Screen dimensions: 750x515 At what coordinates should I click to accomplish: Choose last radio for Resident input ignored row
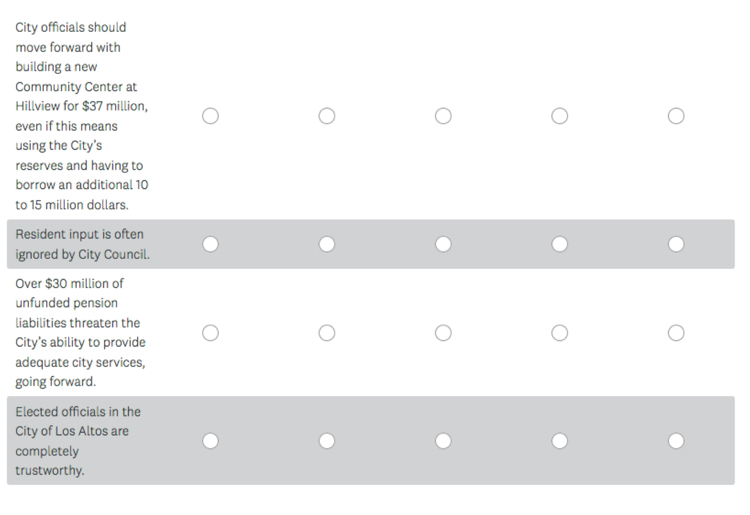point(676,244)
